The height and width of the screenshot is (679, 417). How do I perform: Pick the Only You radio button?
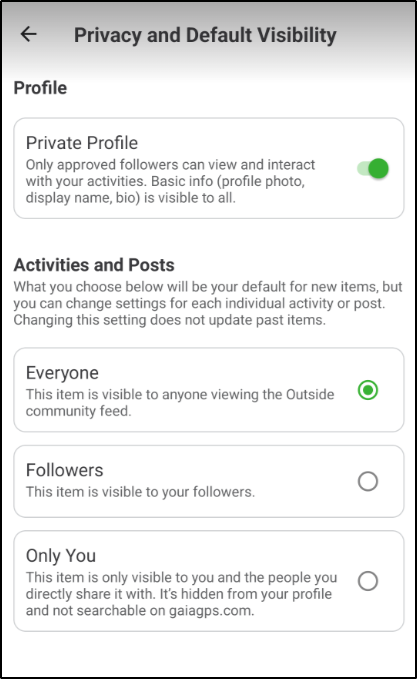(x=368, y=581)
